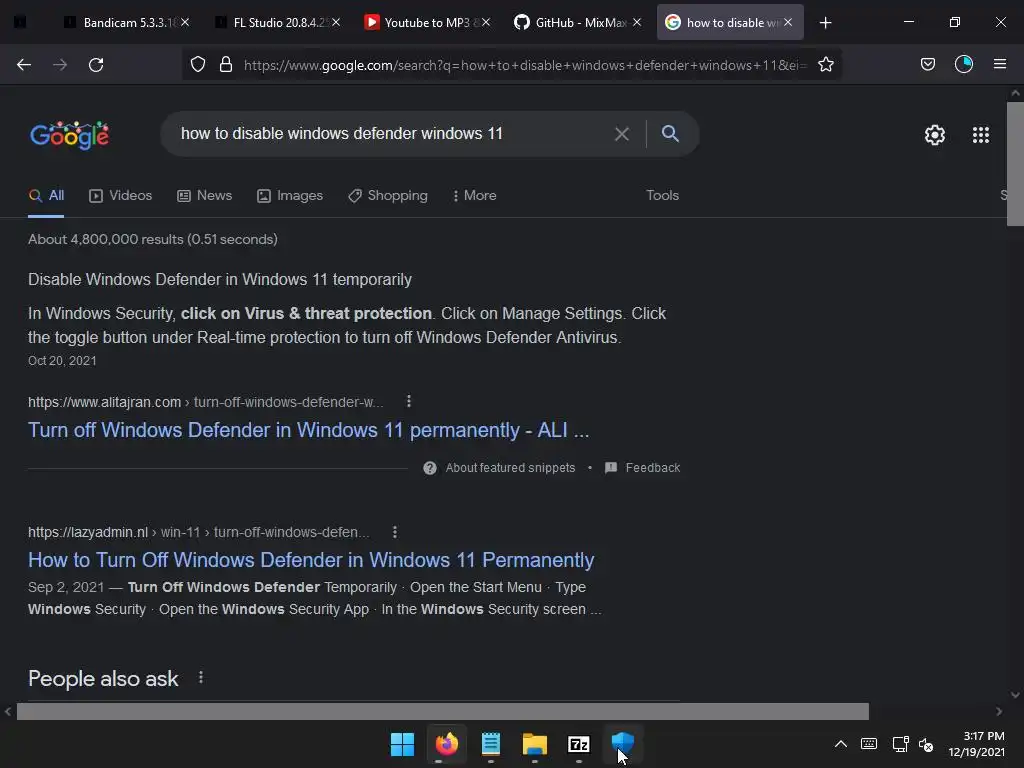Go back to the previous page

click(x=24, y=65)
